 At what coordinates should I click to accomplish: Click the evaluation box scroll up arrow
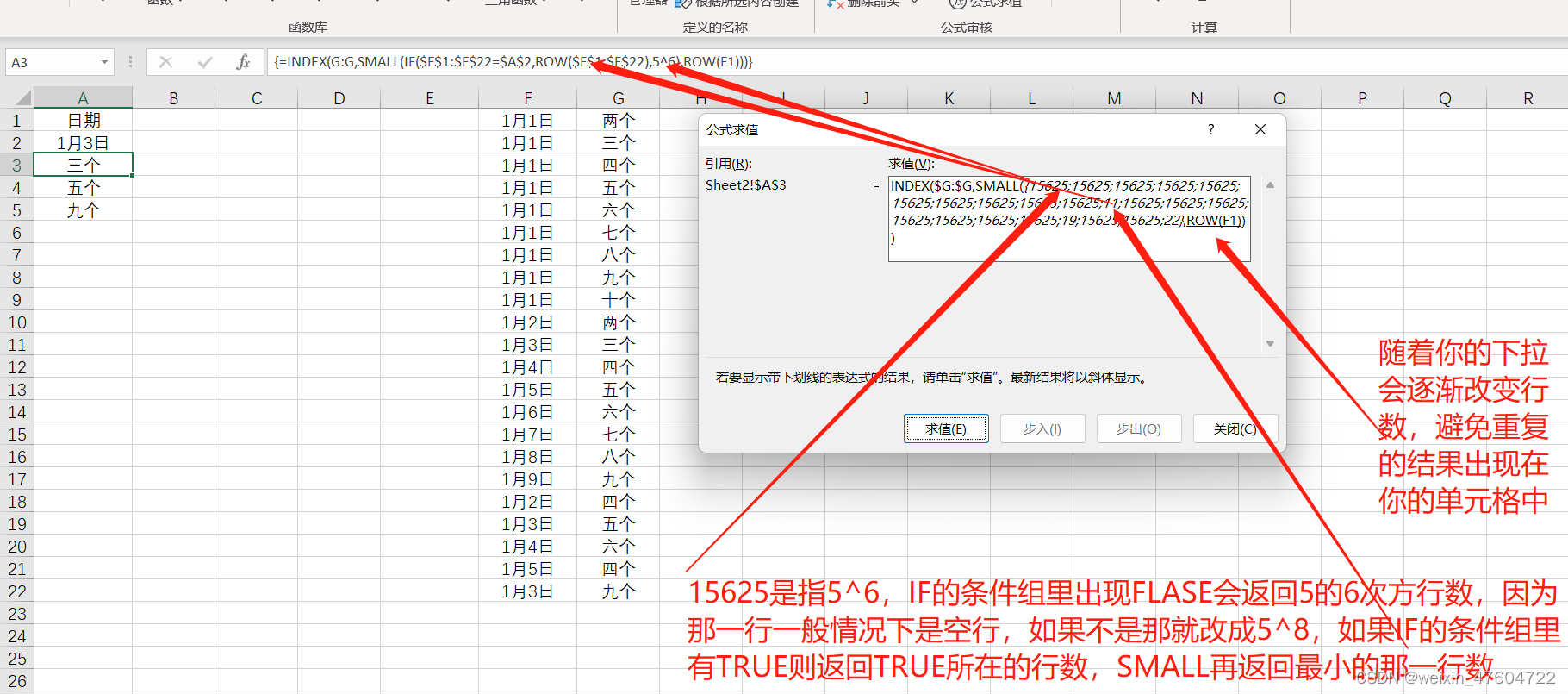point(1270,185)
